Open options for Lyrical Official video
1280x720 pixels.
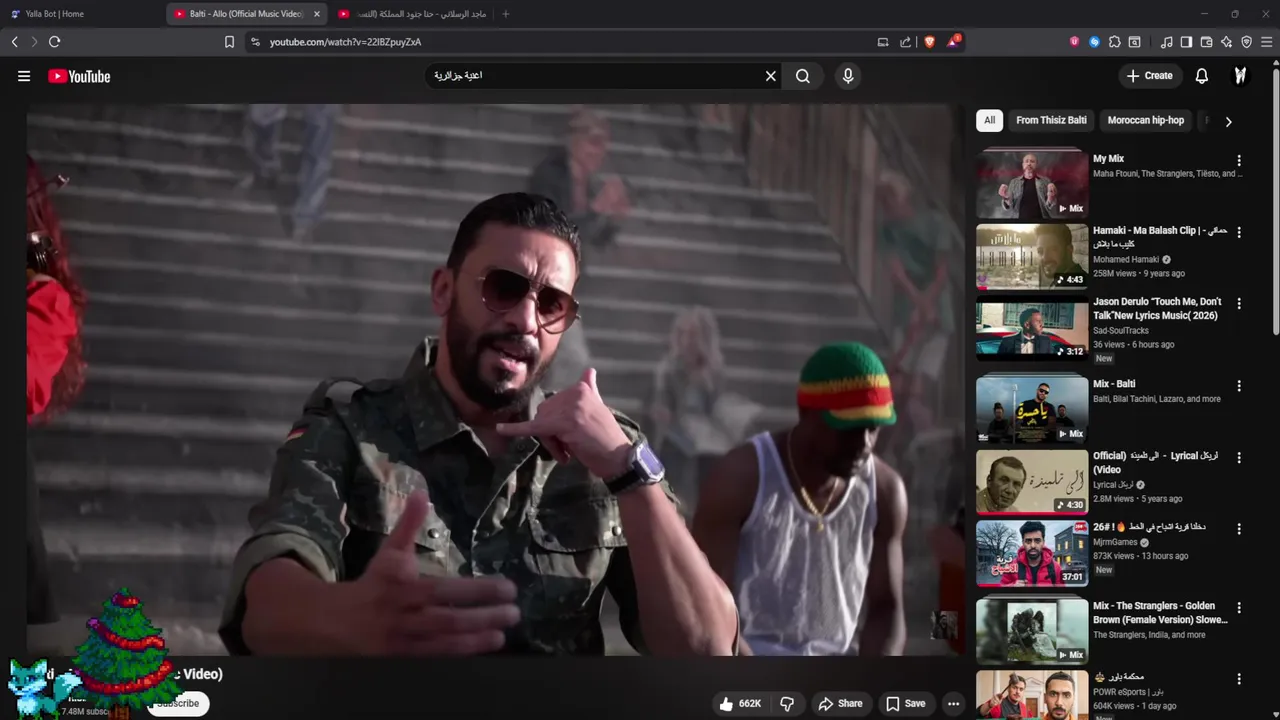point(1239,458)
